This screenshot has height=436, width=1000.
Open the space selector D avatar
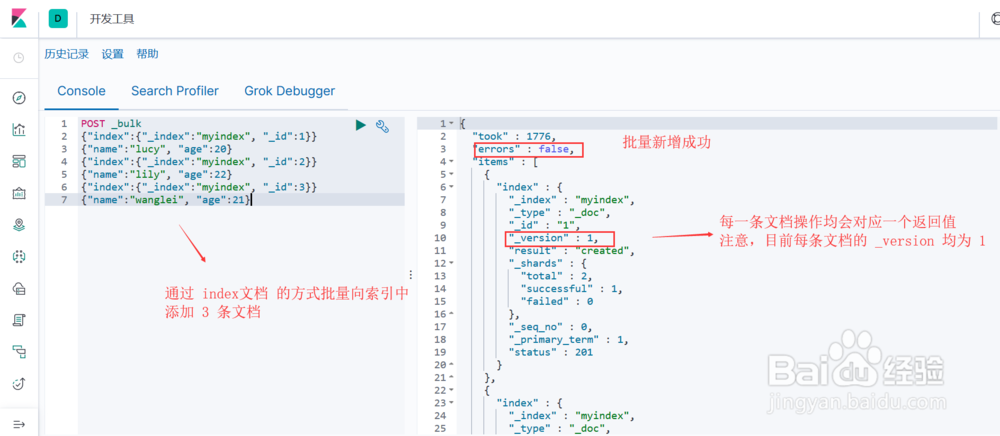coord(58,18)
